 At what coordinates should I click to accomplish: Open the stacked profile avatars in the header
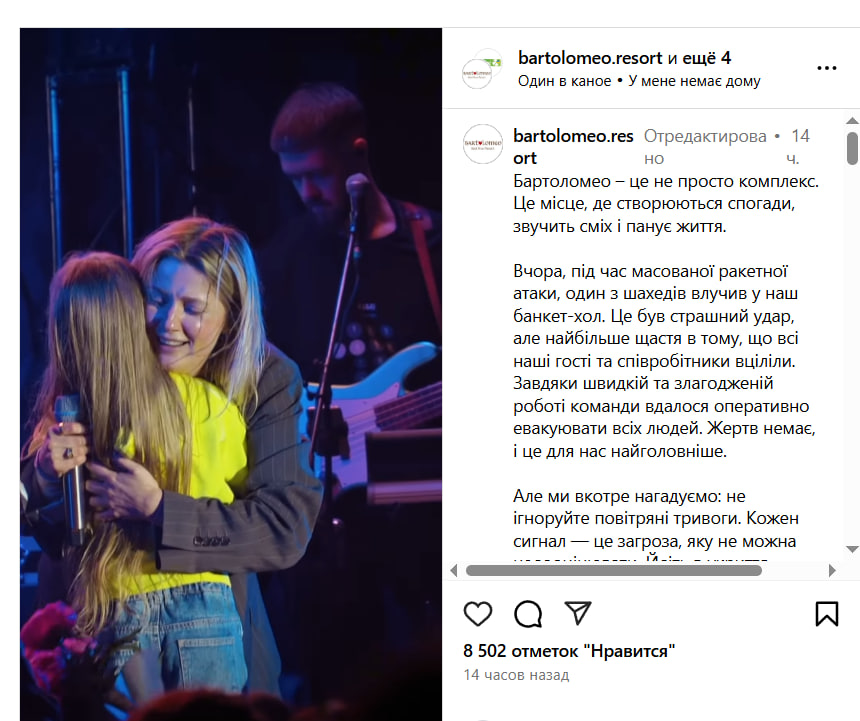(482, 69)
